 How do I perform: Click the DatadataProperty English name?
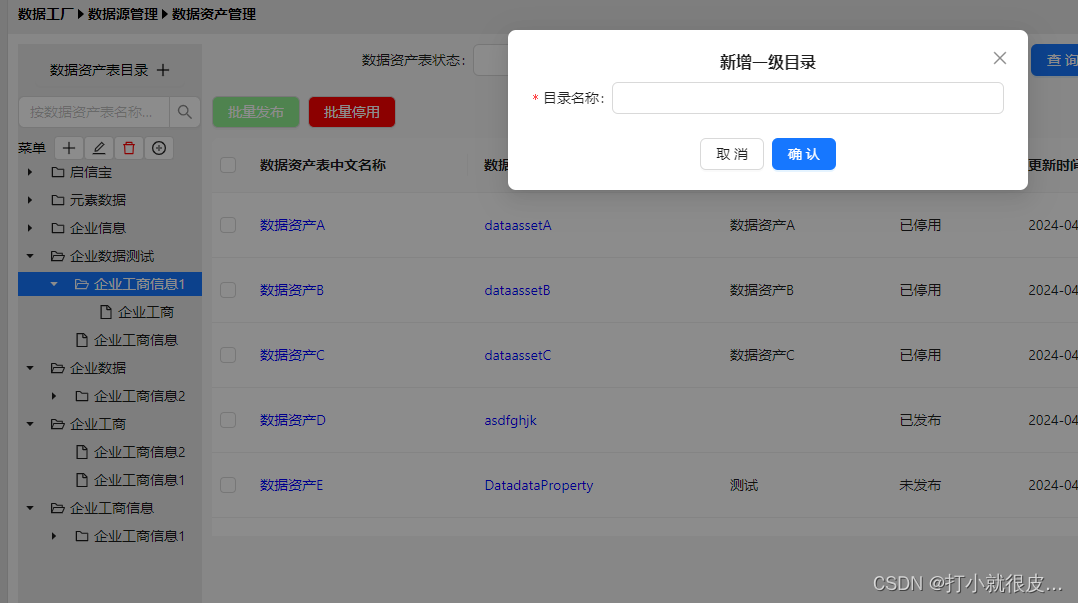(x=539, y=485)
